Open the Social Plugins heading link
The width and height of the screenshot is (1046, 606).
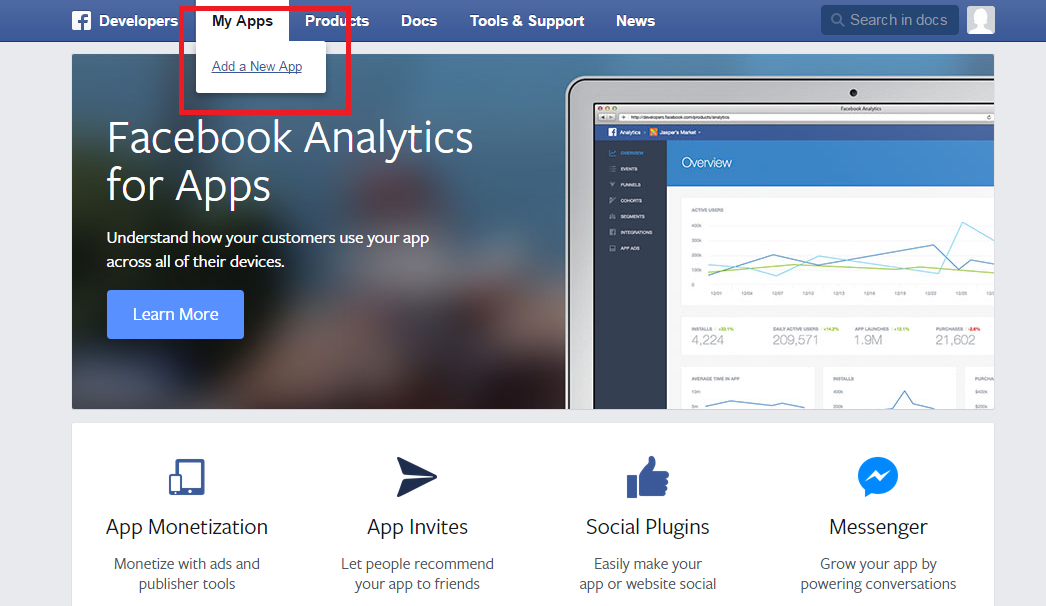coord(647,527)
